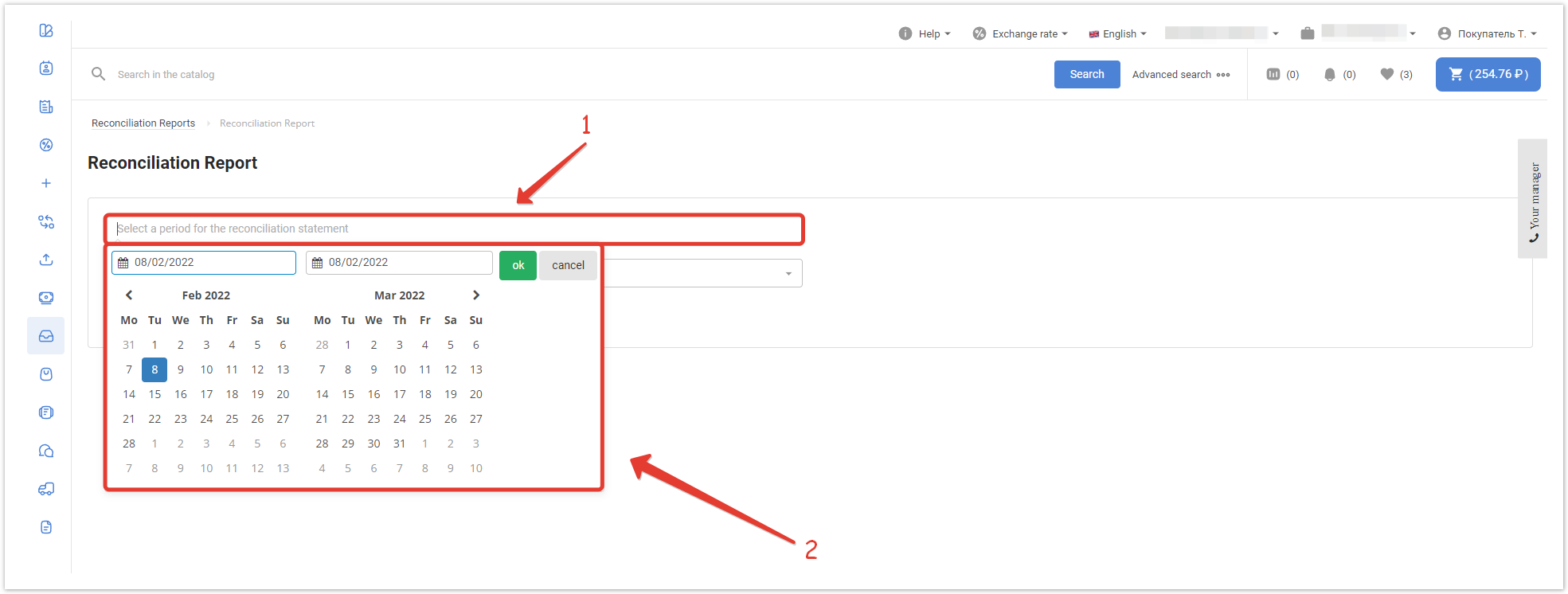
Task: Change language via English dropdown
Action: point(1118,33)
